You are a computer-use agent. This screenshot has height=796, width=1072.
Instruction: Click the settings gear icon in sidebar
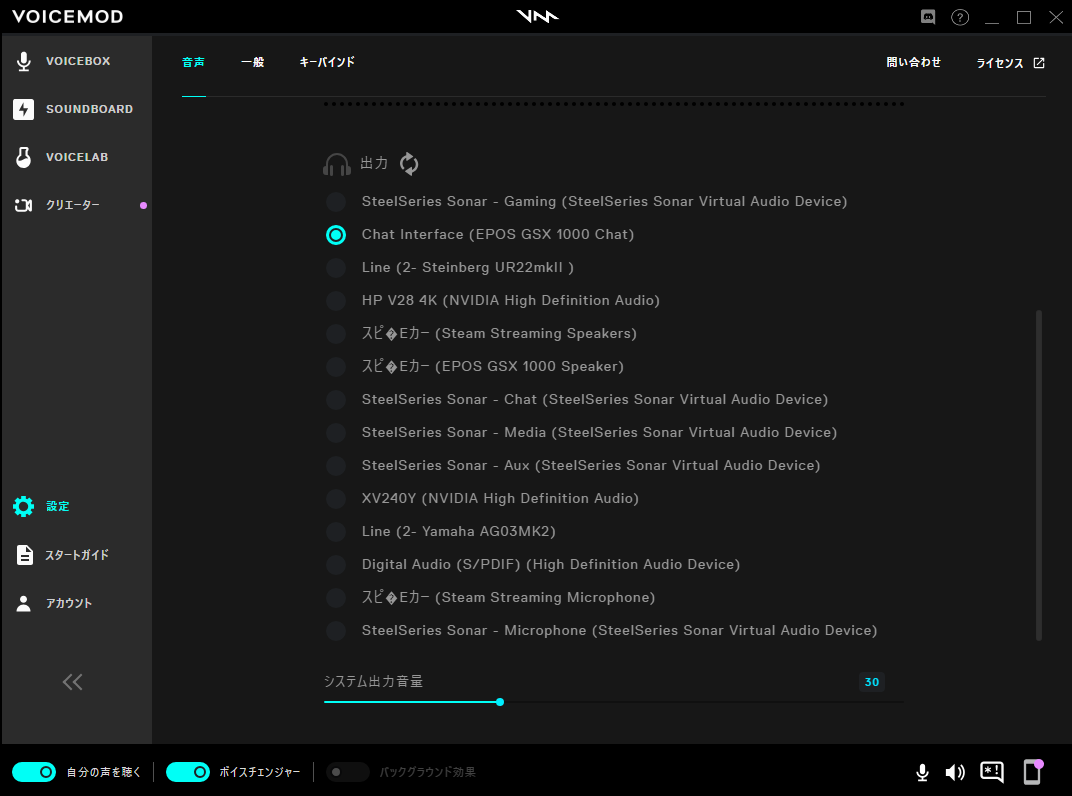point(24,506)
